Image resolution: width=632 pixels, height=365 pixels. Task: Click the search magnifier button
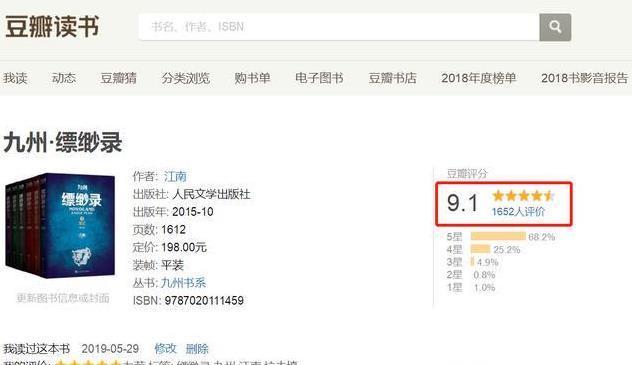click(x=555, y=27)
